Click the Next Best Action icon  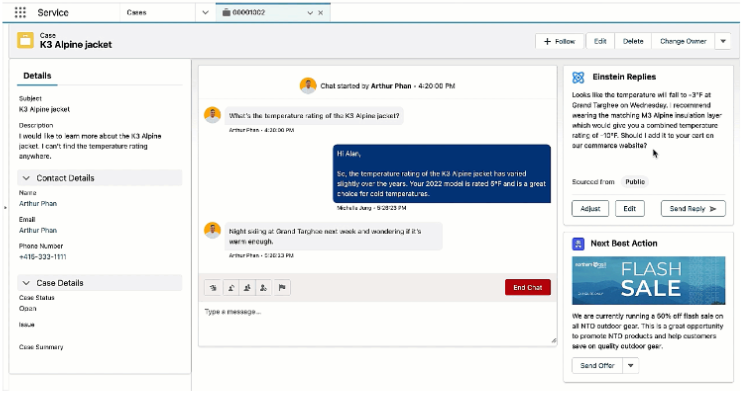578,244
